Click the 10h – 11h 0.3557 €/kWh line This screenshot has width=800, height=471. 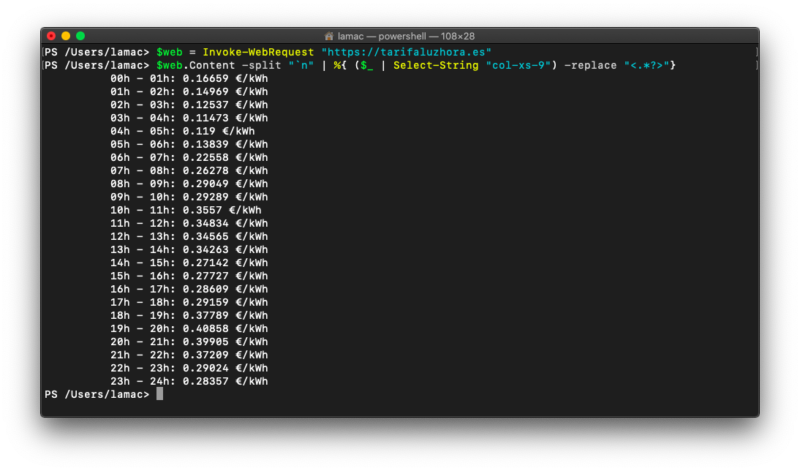coord(186,210)
